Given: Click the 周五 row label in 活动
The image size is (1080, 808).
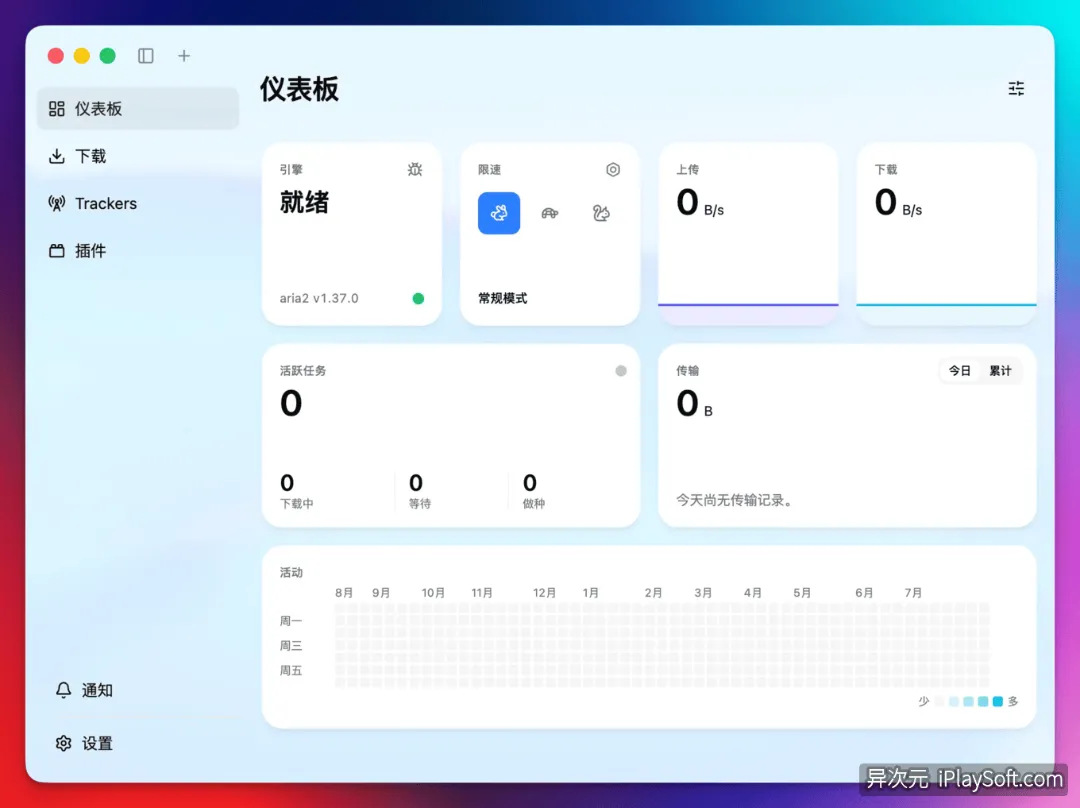Looking at the screenshot, I should [x=291, y=670].
